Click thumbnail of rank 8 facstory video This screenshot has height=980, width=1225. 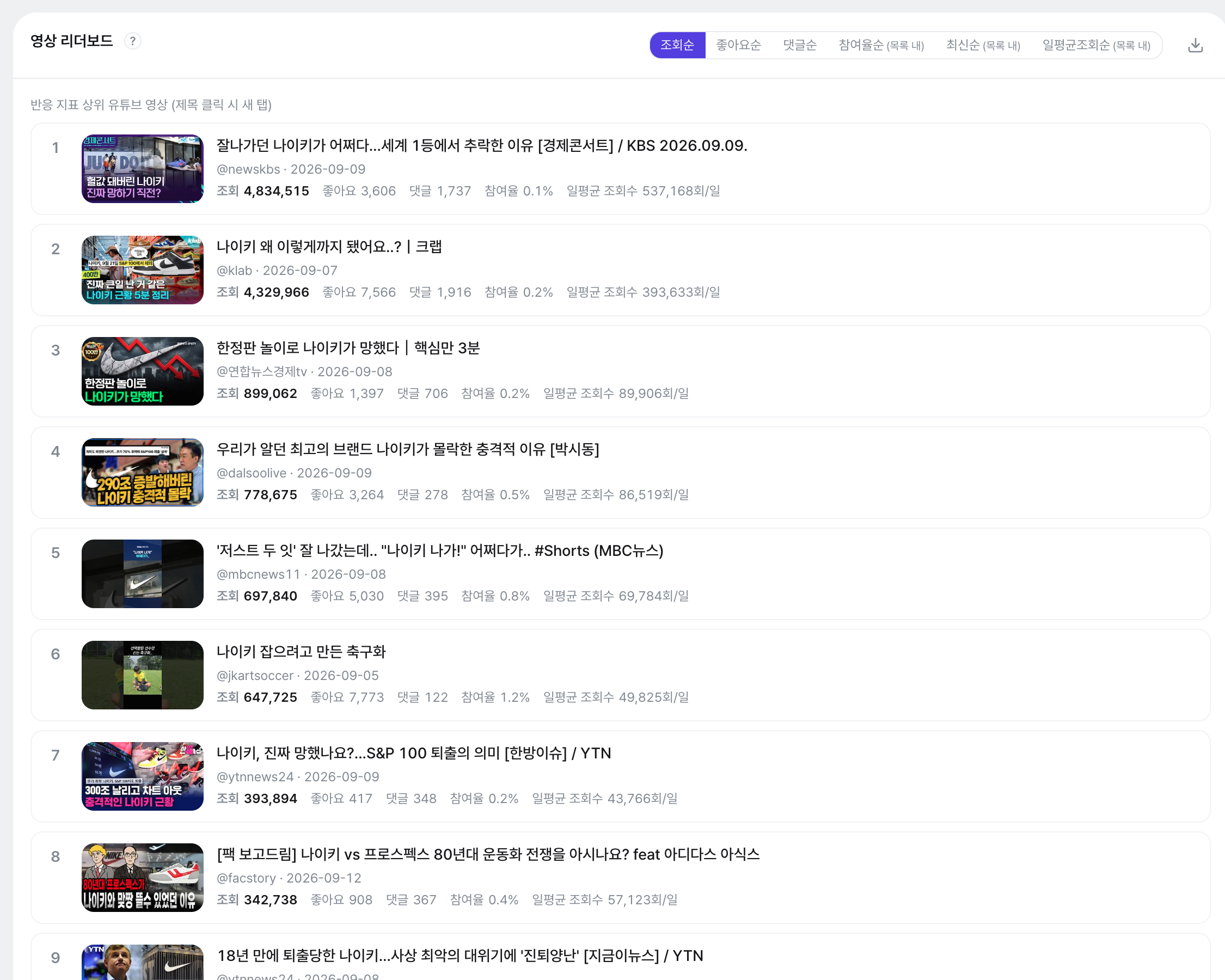pyautogui.click(x=143, y=878)
